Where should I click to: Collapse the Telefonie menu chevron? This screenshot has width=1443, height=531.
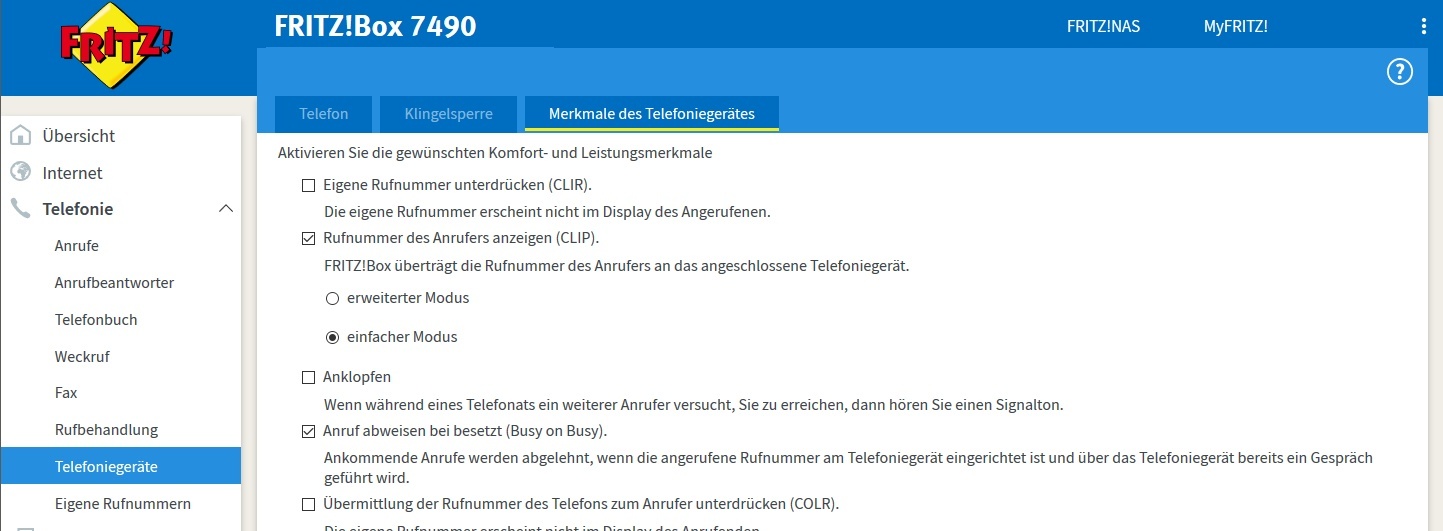[x=226, y=209]
